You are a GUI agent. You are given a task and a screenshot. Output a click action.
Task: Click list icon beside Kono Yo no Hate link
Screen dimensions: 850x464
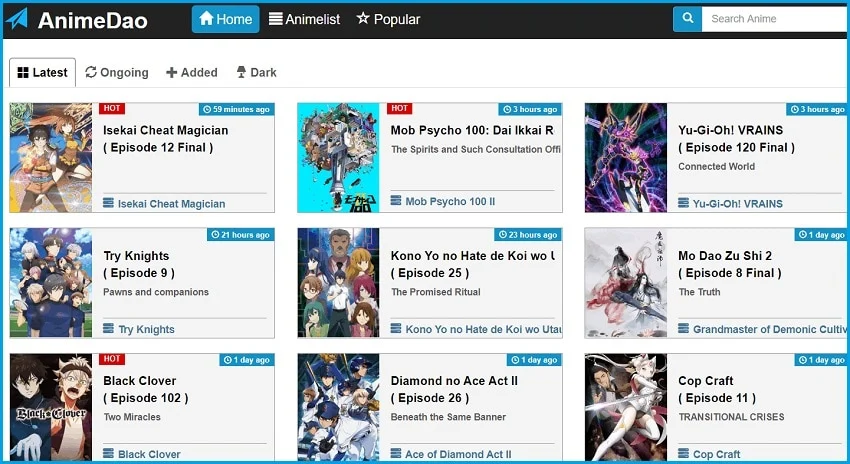[x=396, y=328]
